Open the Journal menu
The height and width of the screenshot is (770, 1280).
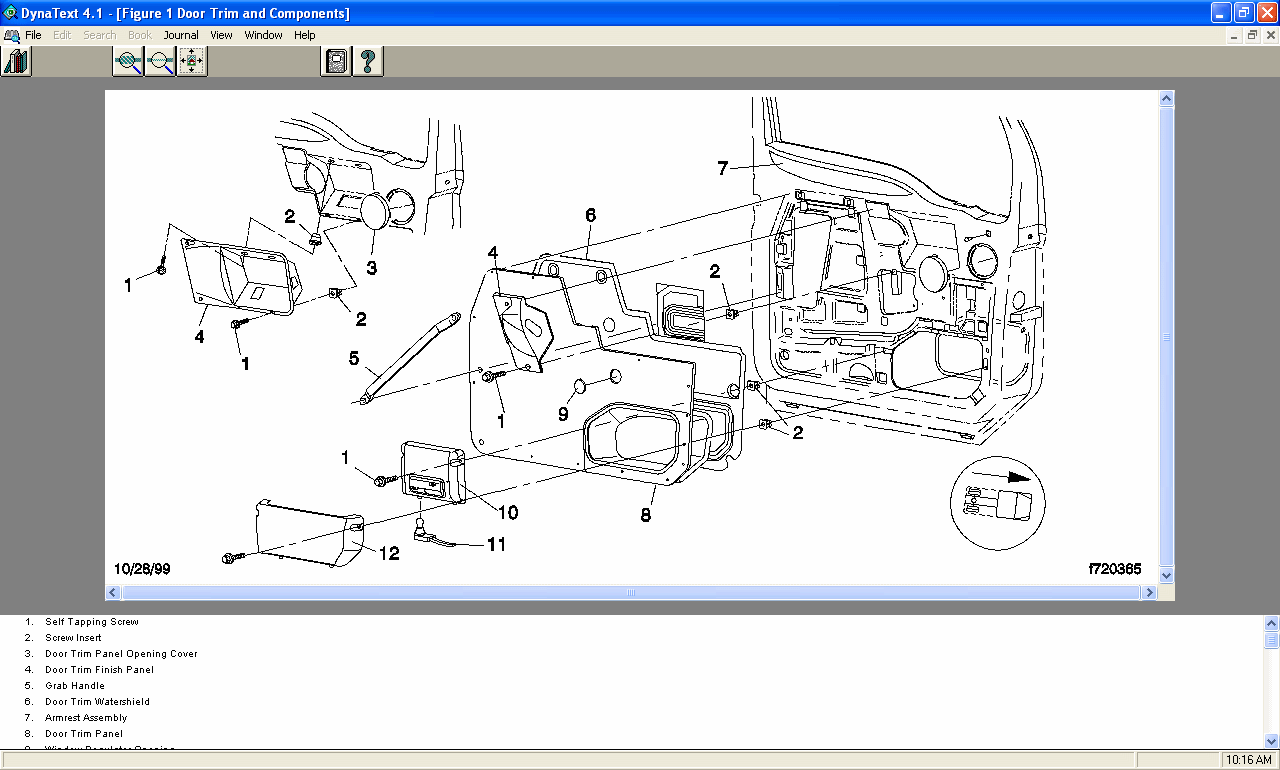pos(181,35)
